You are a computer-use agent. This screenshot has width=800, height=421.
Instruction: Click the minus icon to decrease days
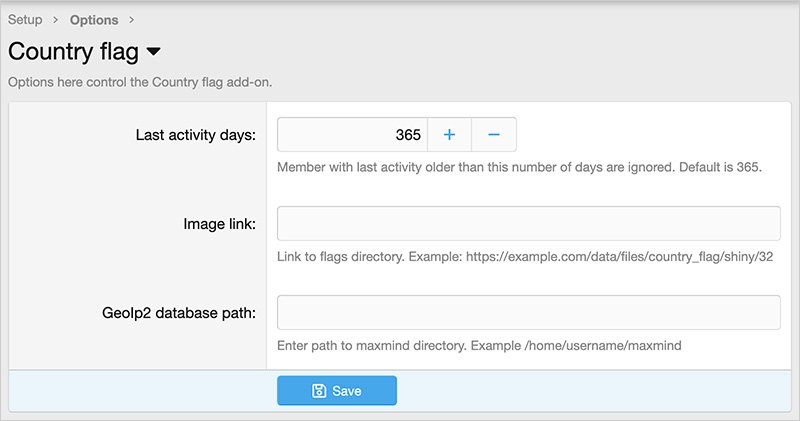click(x=493, y=134)
